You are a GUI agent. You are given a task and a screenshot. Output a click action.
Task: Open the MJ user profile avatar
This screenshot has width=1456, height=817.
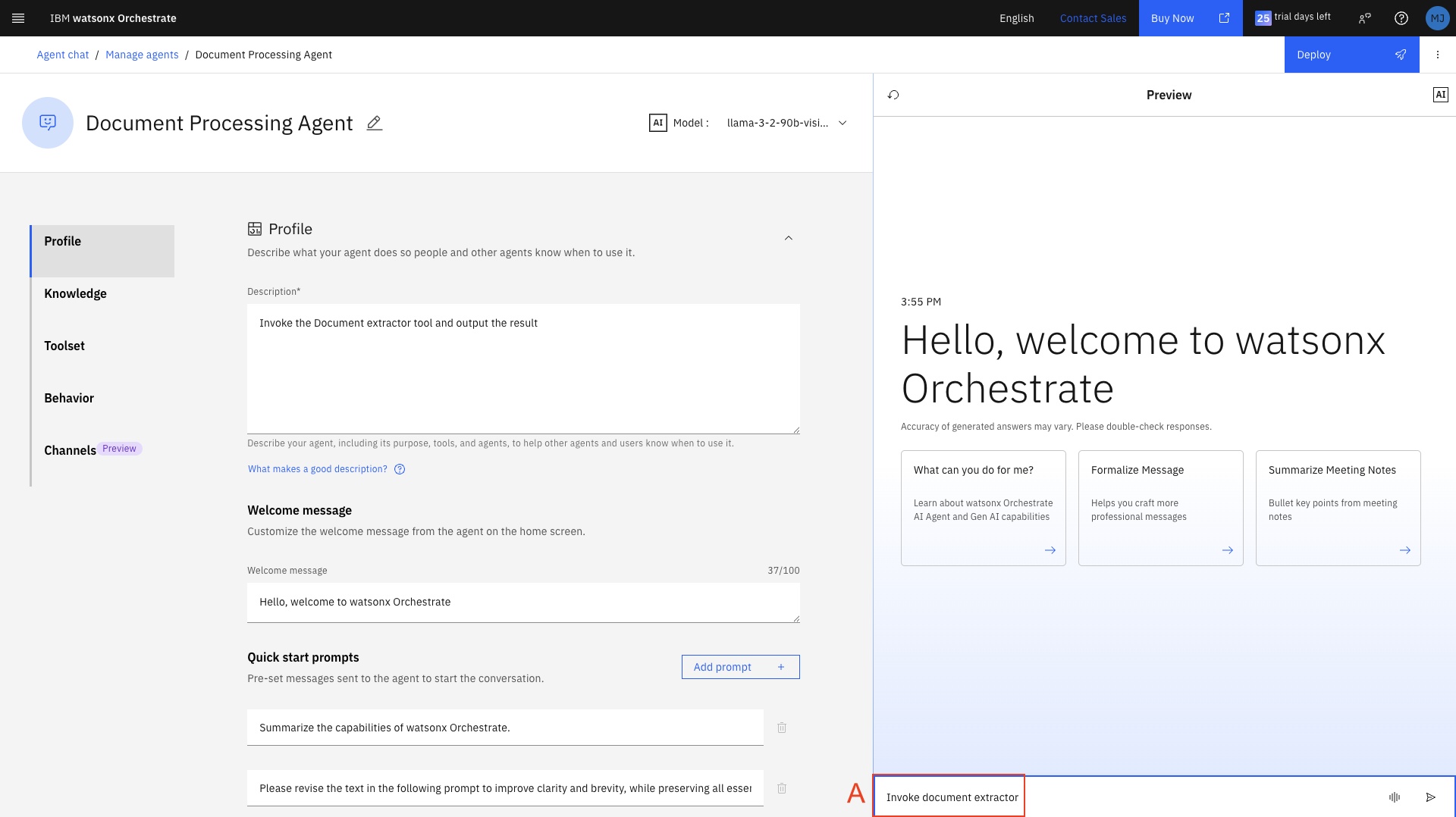coord(1436,18)
